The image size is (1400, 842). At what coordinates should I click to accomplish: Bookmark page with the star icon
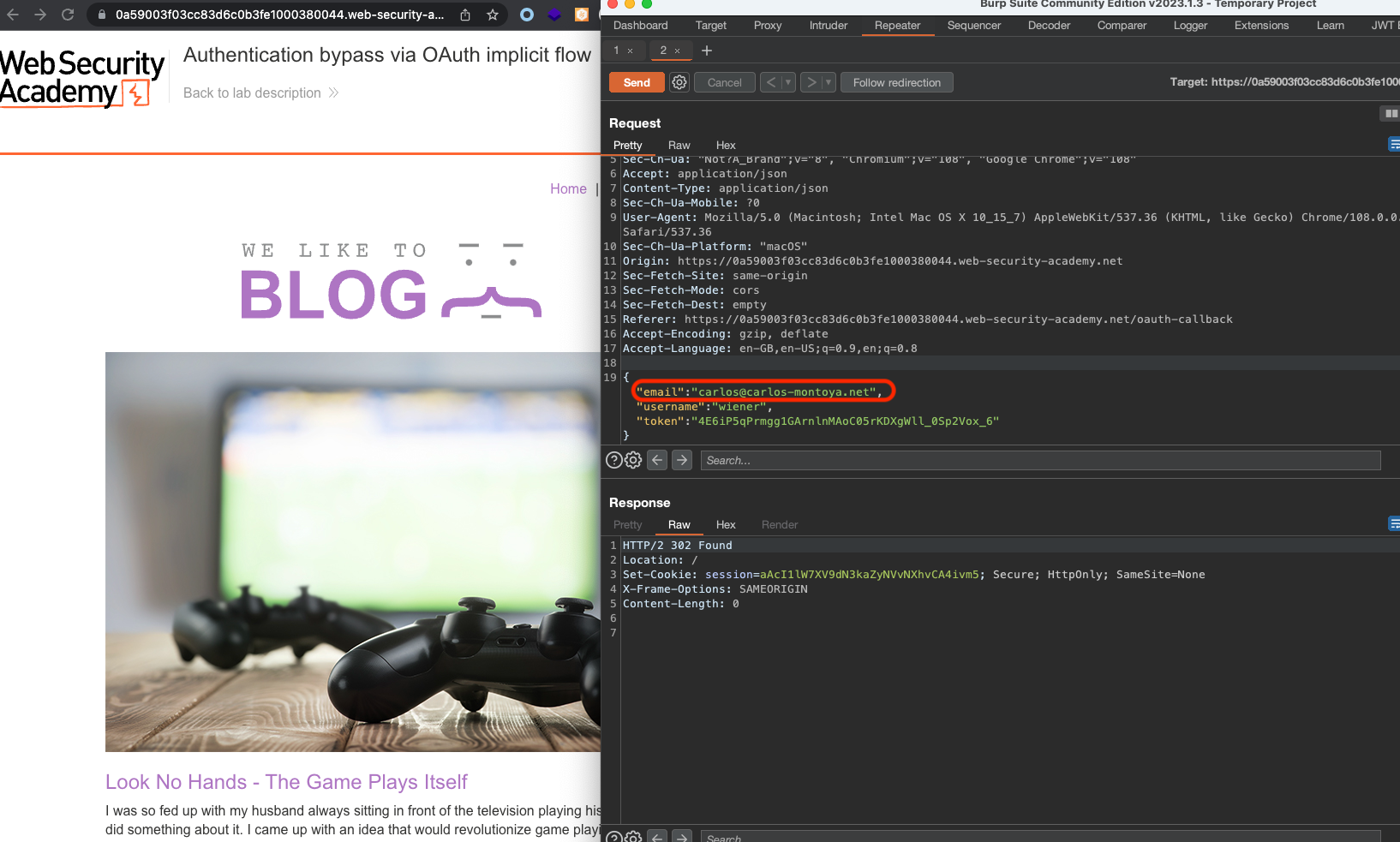pyautogui.click(x=493, y=15)
